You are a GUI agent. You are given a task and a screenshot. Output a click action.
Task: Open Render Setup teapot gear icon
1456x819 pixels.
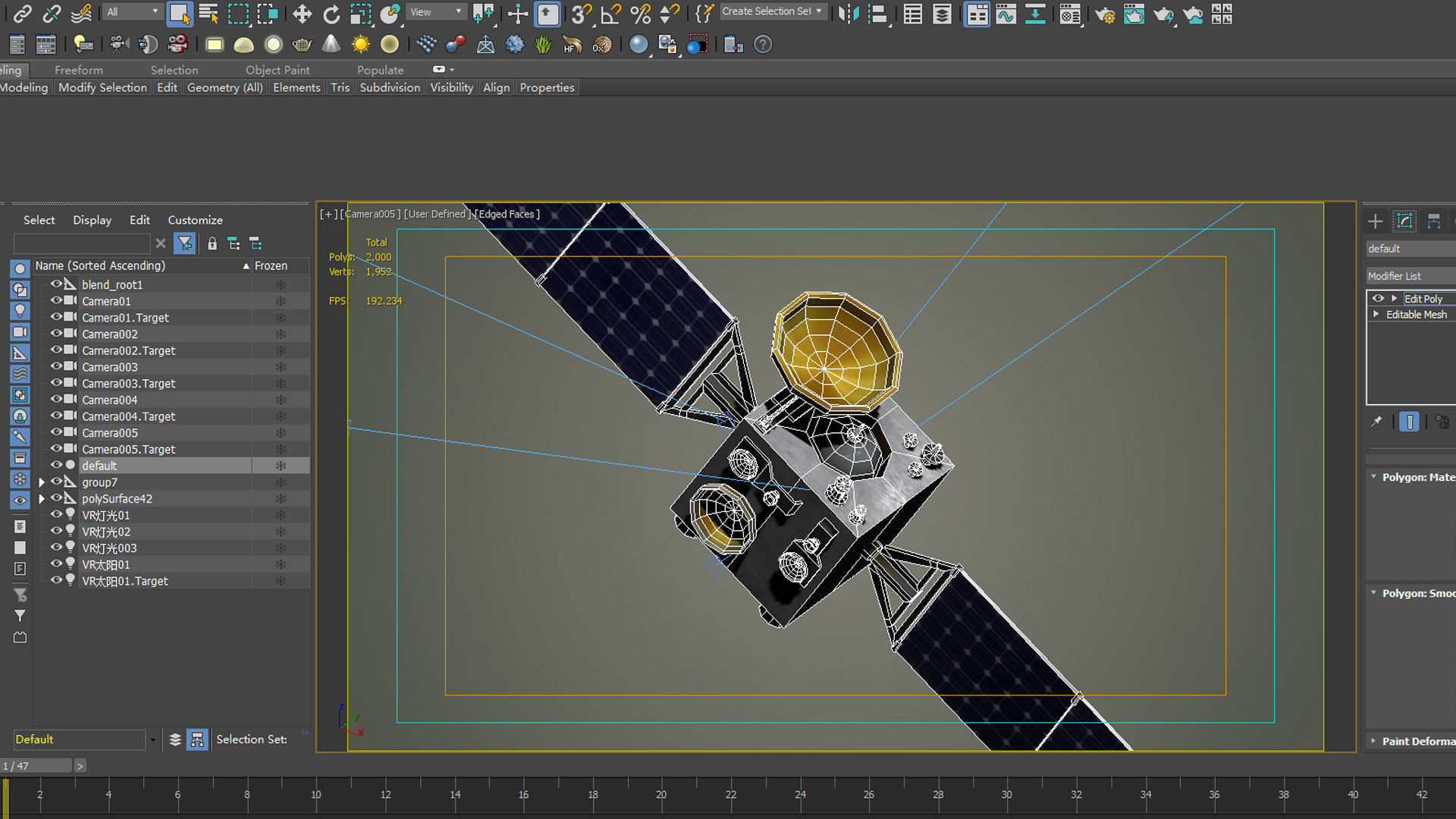pos(1105,14)
